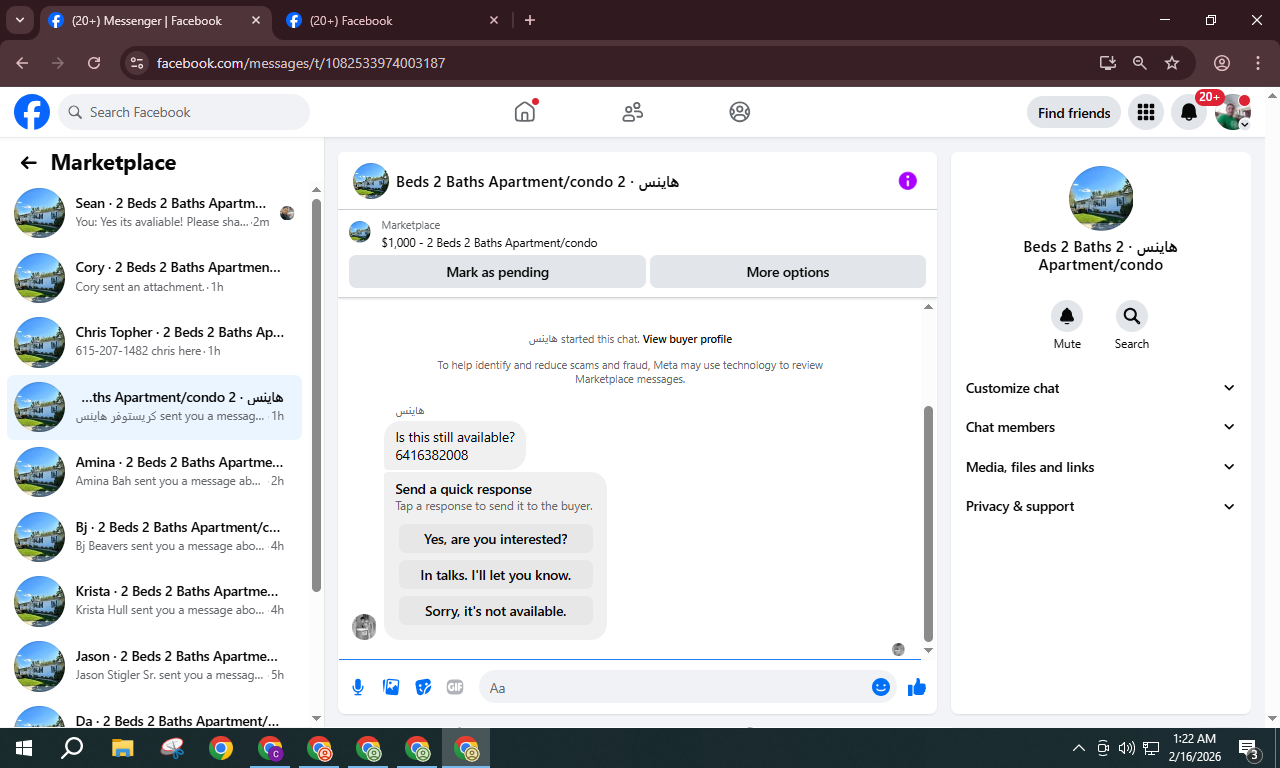Expand Customize chat section

click(1100, 388)
